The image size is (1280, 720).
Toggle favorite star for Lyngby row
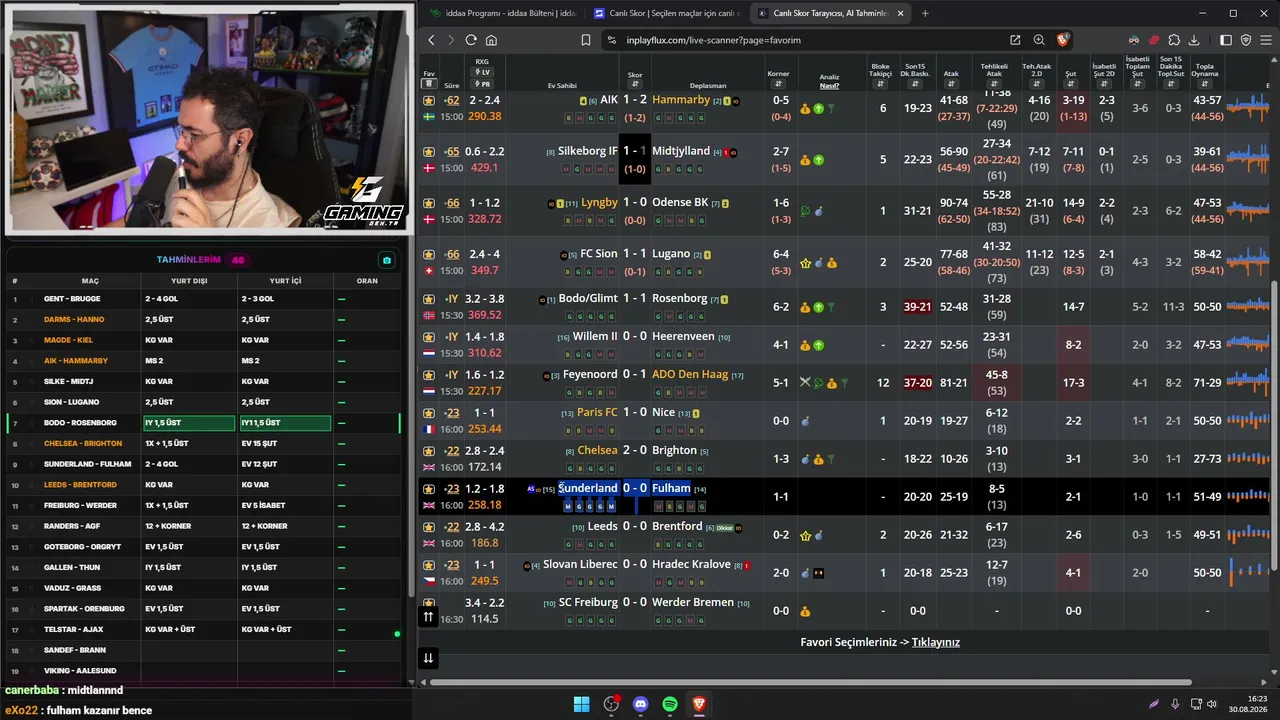click(x=429, y=203)
